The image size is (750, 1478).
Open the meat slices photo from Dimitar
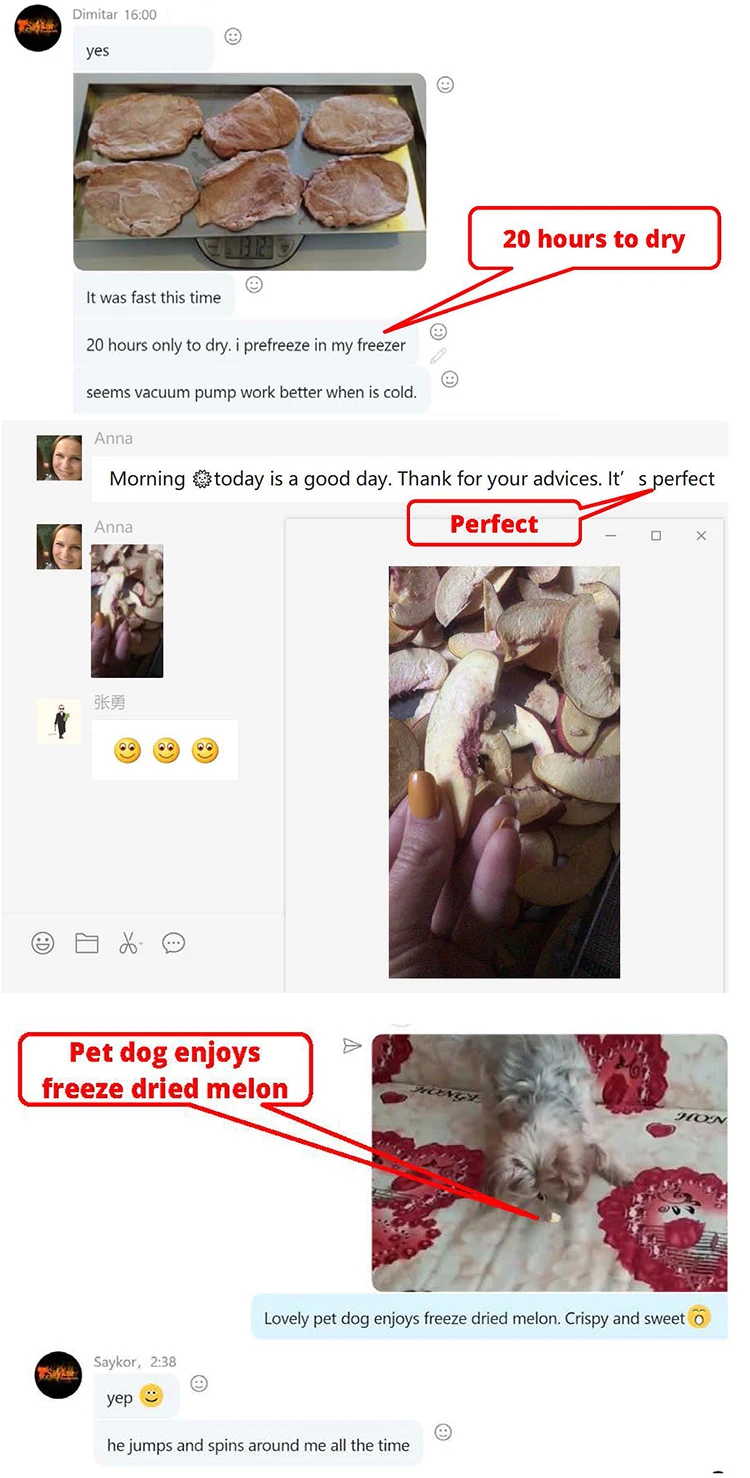tap(250, 171)
